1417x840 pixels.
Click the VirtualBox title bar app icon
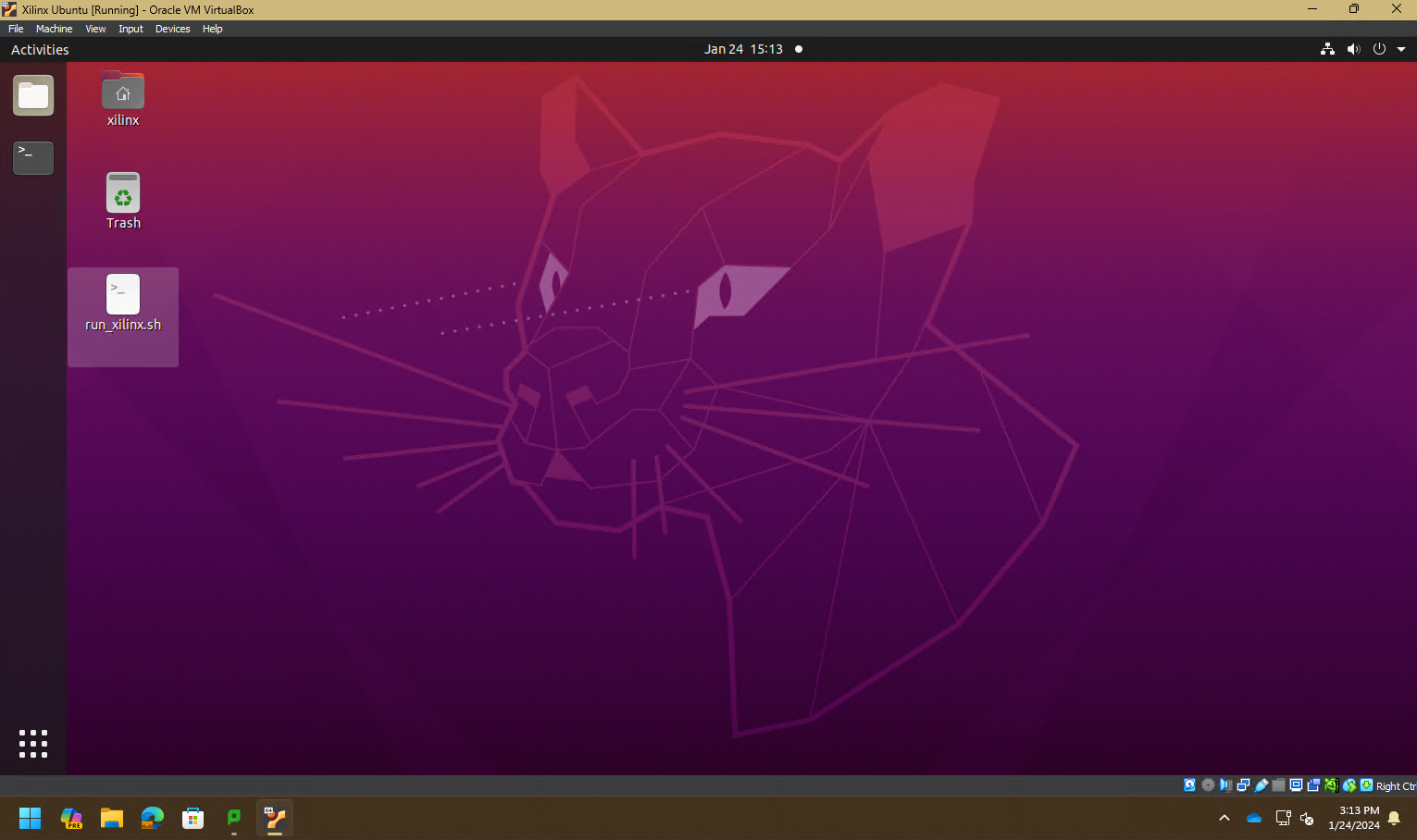point(9,9)
